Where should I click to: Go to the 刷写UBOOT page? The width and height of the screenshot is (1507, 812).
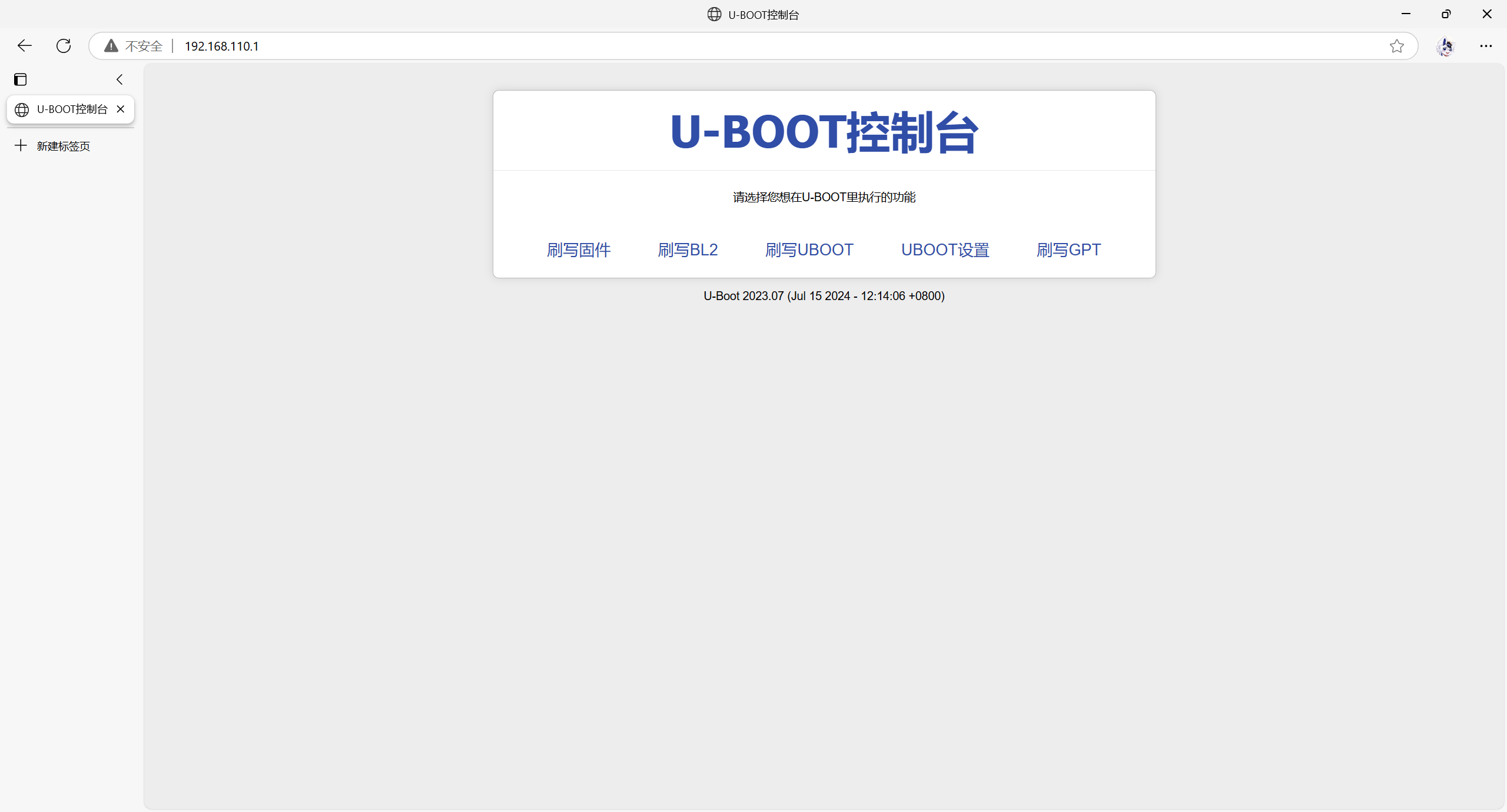[x=809, y=250]
